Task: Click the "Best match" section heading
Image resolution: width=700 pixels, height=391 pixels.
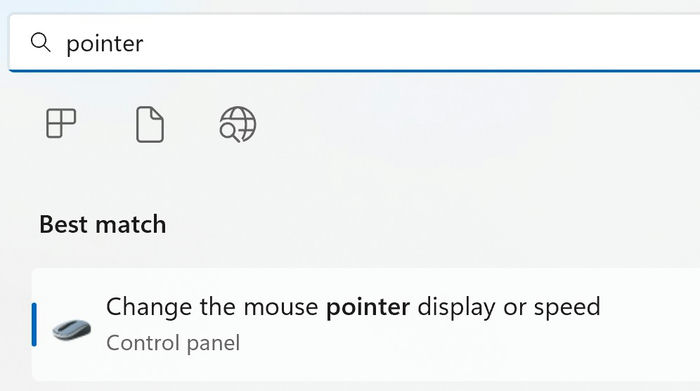Action: coord(103,224)
